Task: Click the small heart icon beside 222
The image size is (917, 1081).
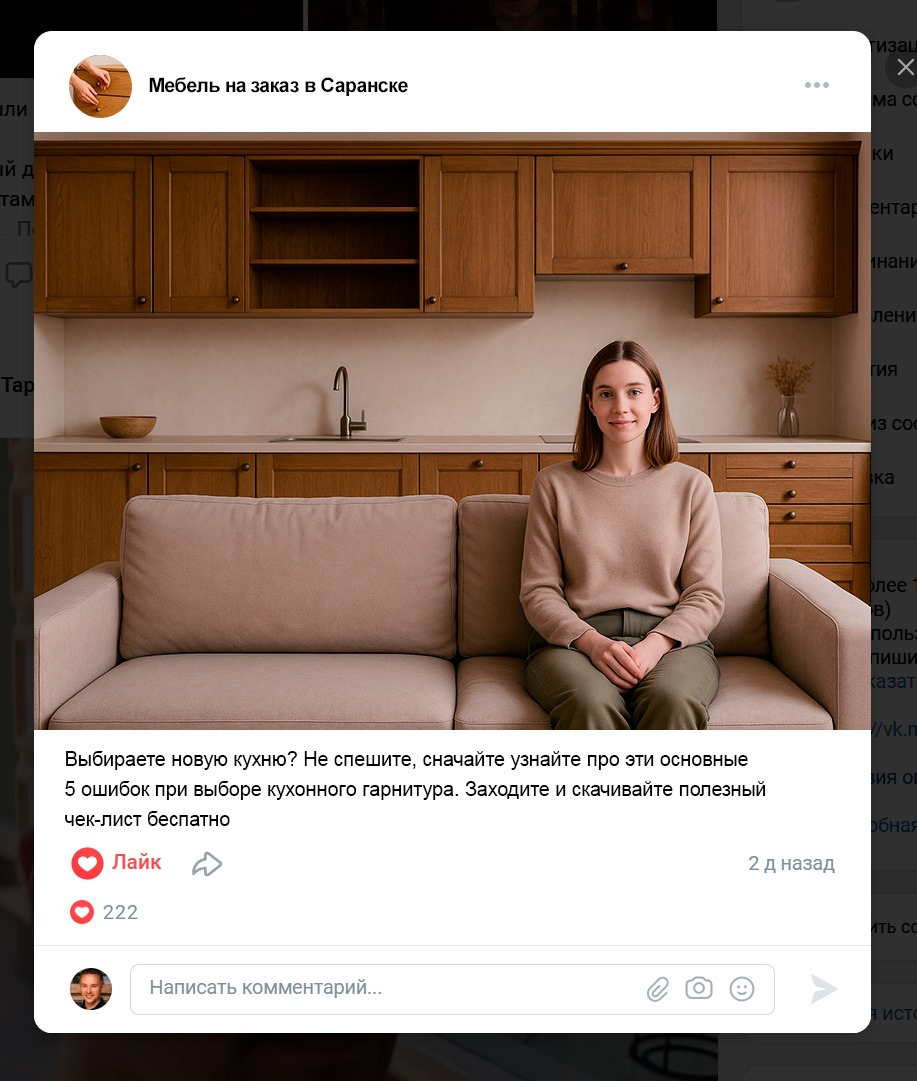Action: tap(81, 912)
